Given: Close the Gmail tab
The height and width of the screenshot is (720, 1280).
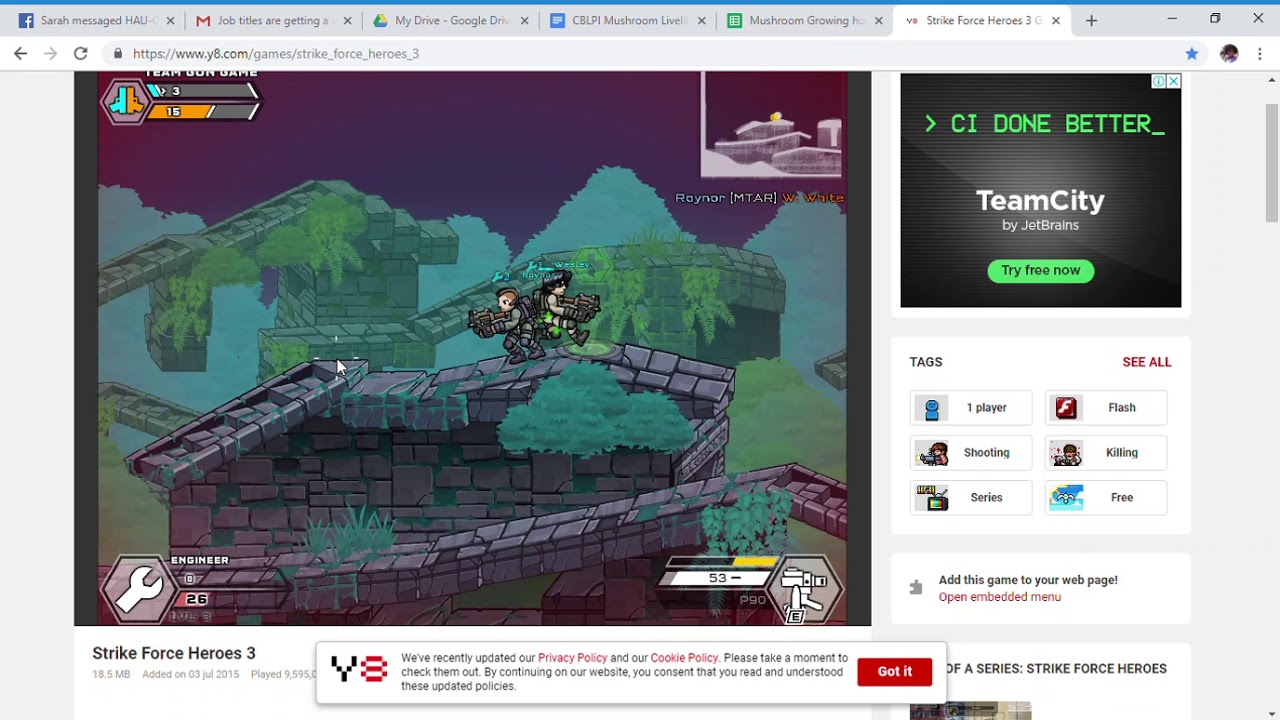Looking at the screenshot, I should (x=347, y=20).
